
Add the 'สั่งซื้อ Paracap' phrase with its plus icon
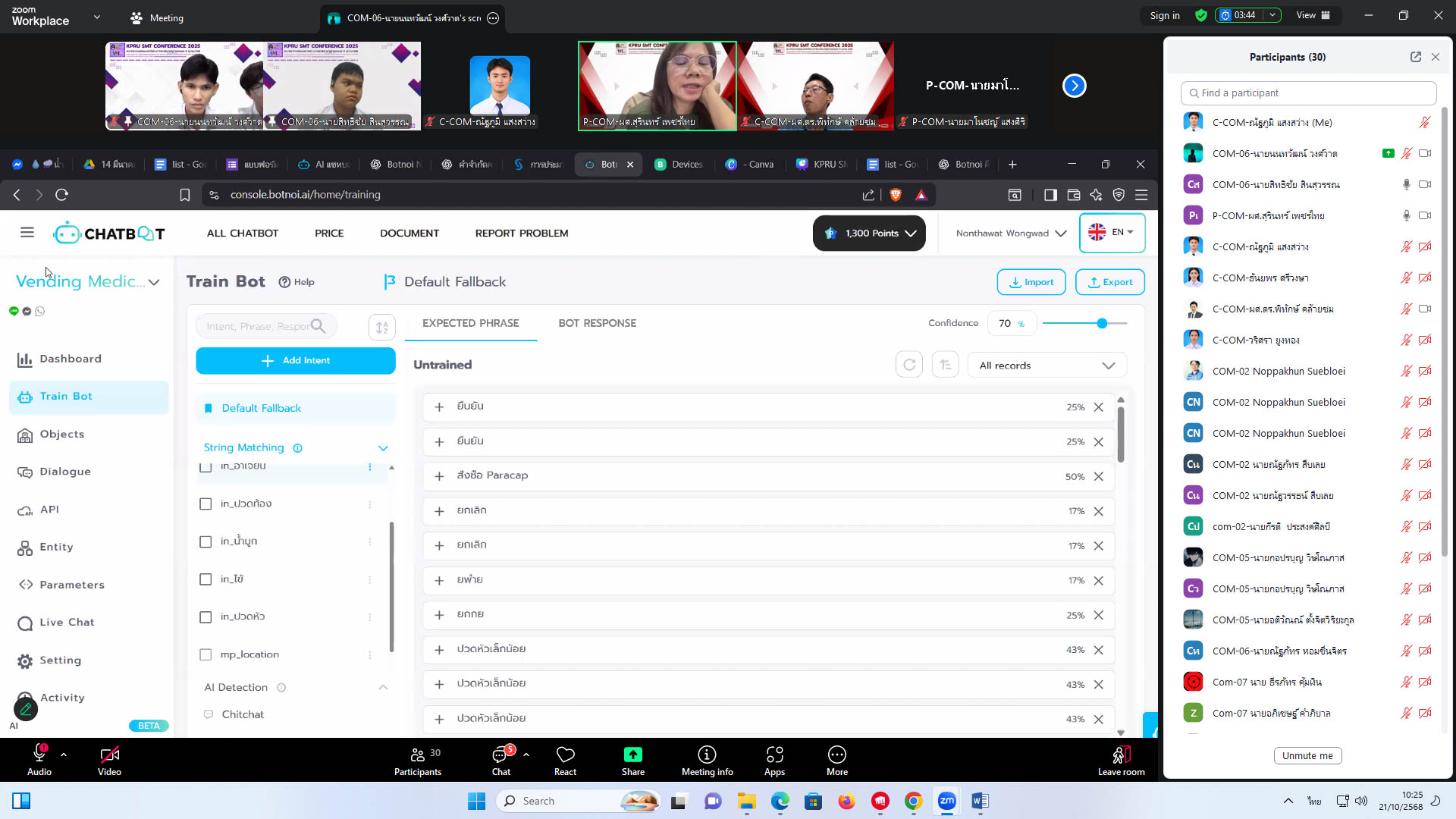[x=439, y=476]
